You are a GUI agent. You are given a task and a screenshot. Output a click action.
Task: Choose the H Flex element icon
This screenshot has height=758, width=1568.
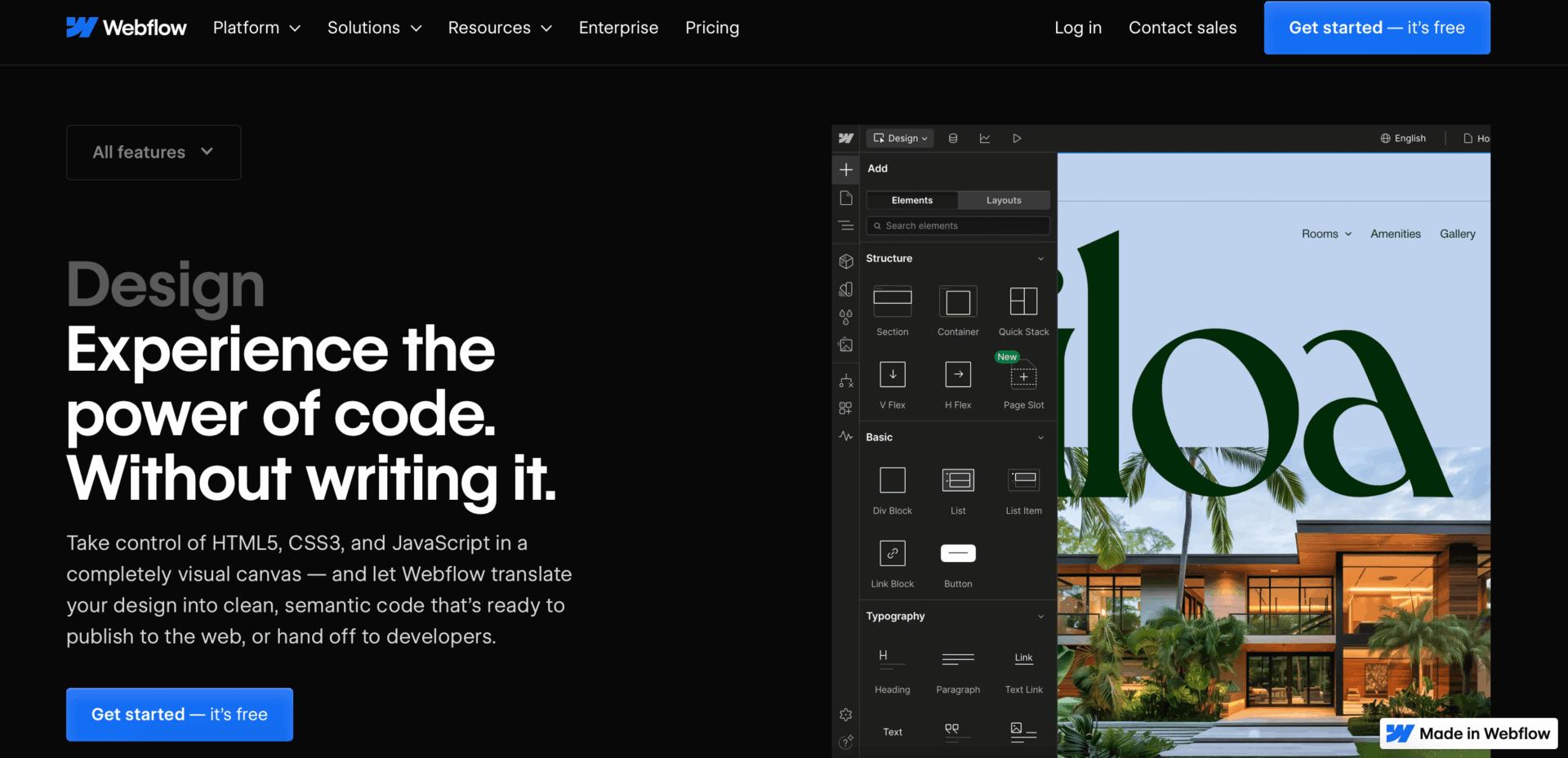pyautogui.click(x=957, y=374)
